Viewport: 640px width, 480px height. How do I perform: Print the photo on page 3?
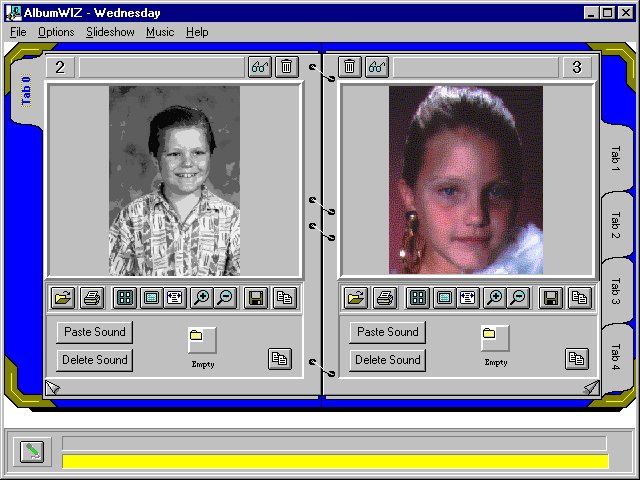[x=384, y=297]
